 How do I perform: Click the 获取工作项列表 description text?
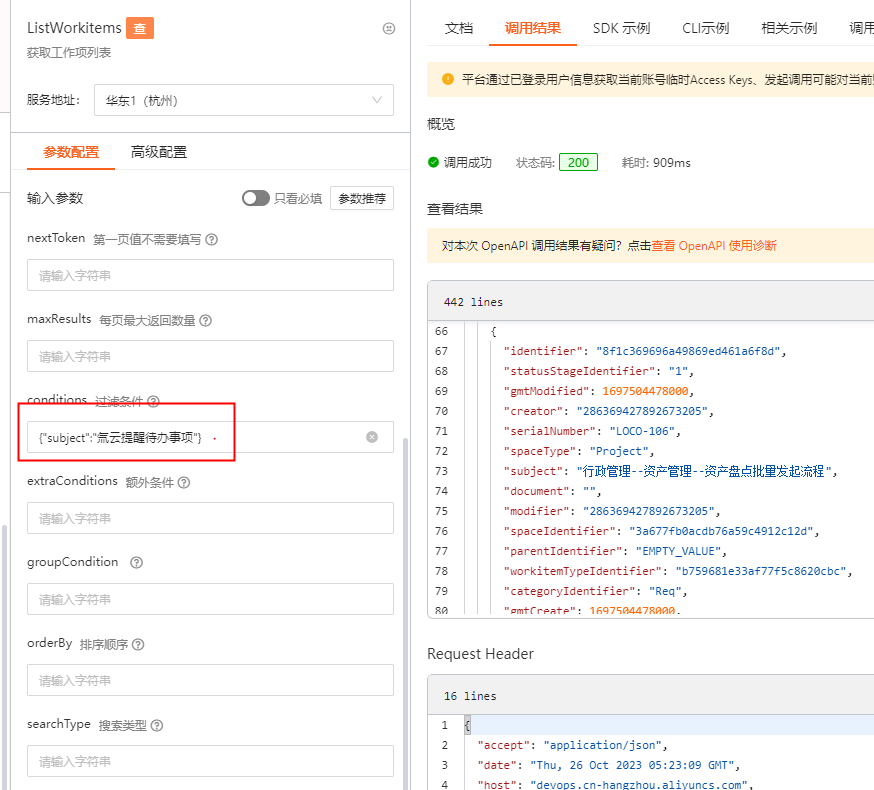click(69, 52)
